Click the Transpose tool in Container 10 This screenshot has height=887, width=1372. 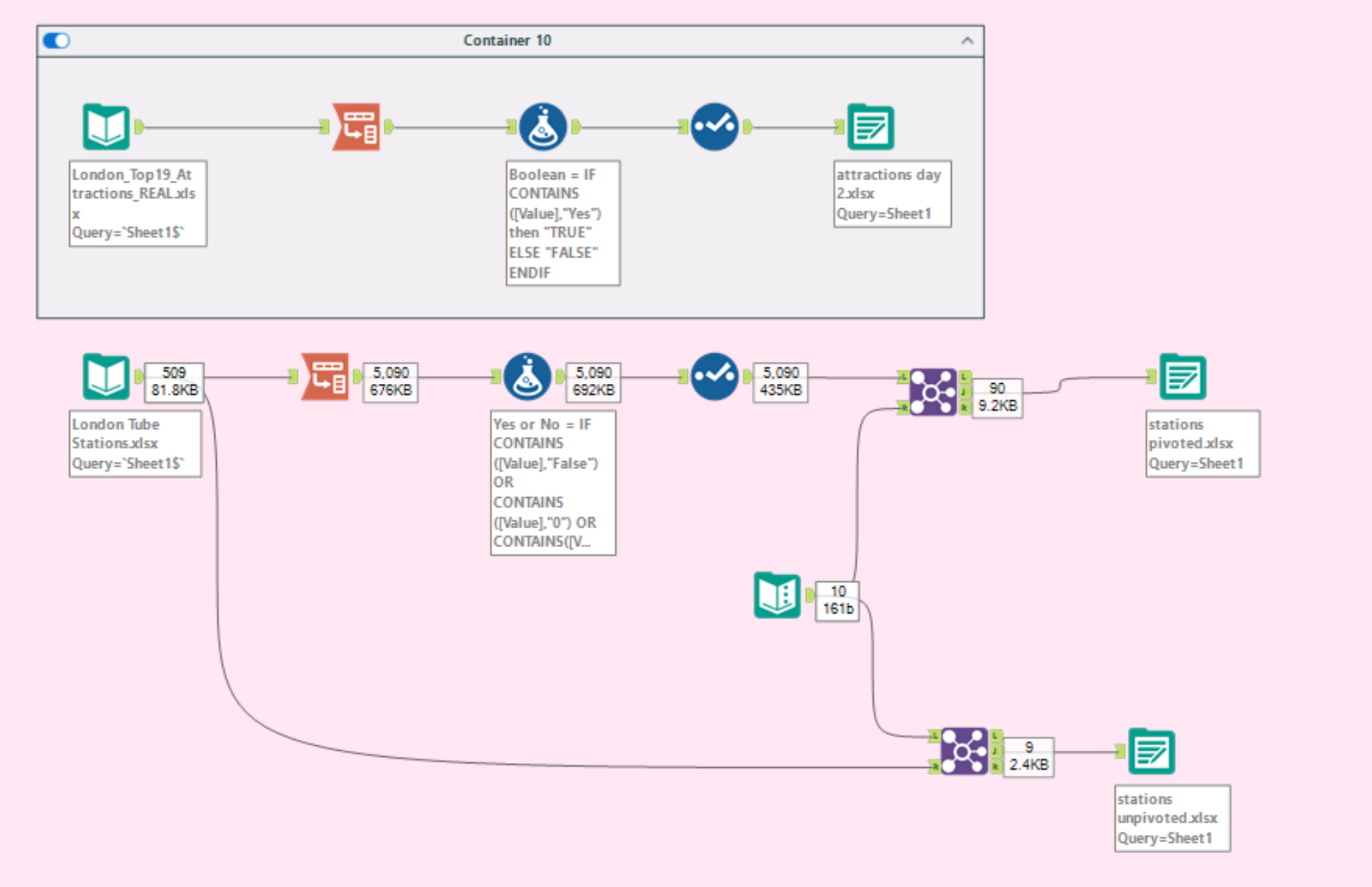point(357,127)
